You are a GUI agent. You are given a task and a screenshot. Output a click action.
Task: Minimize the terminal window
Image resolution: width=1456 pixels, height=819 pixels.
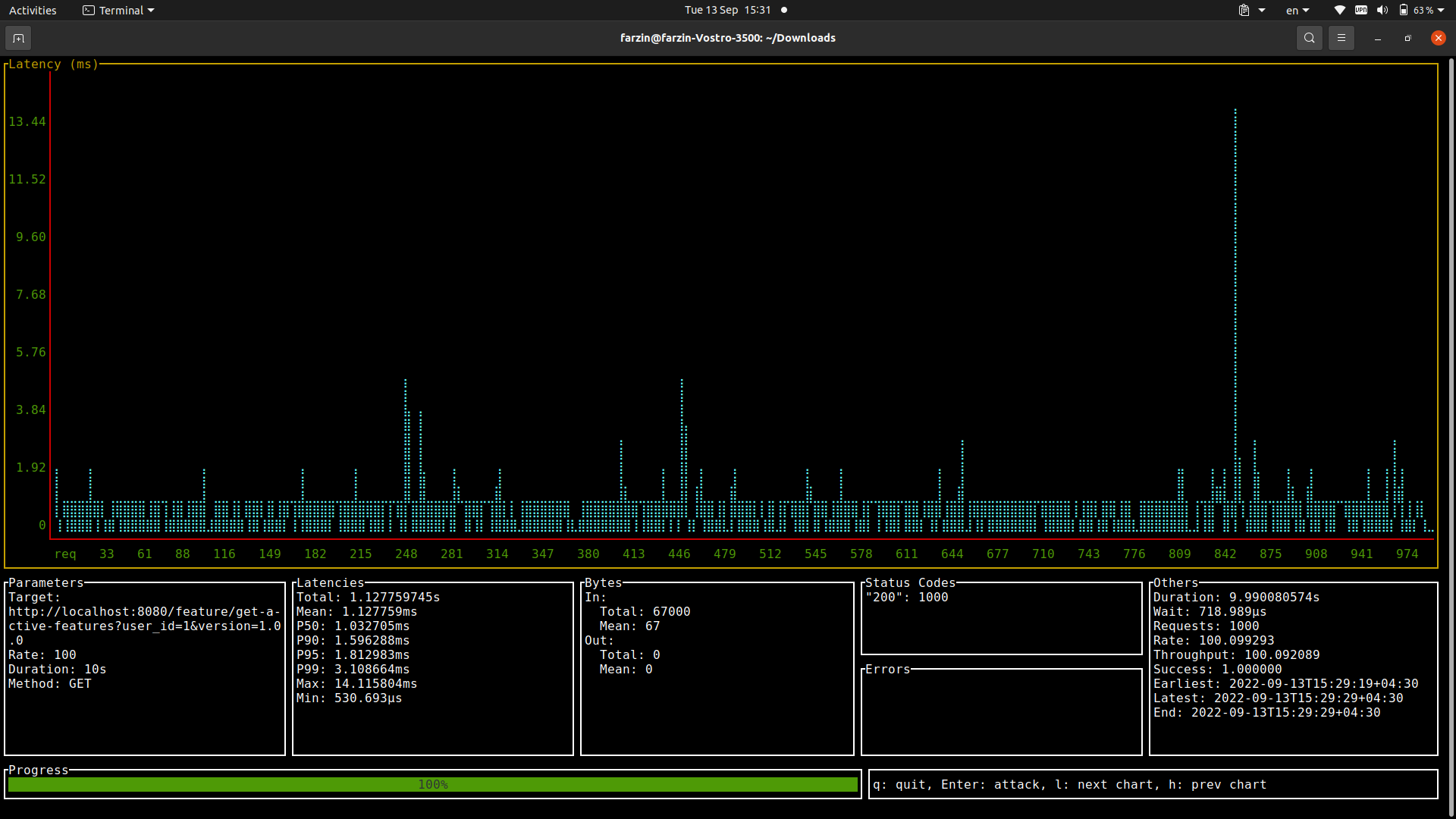coord(1377,38)
